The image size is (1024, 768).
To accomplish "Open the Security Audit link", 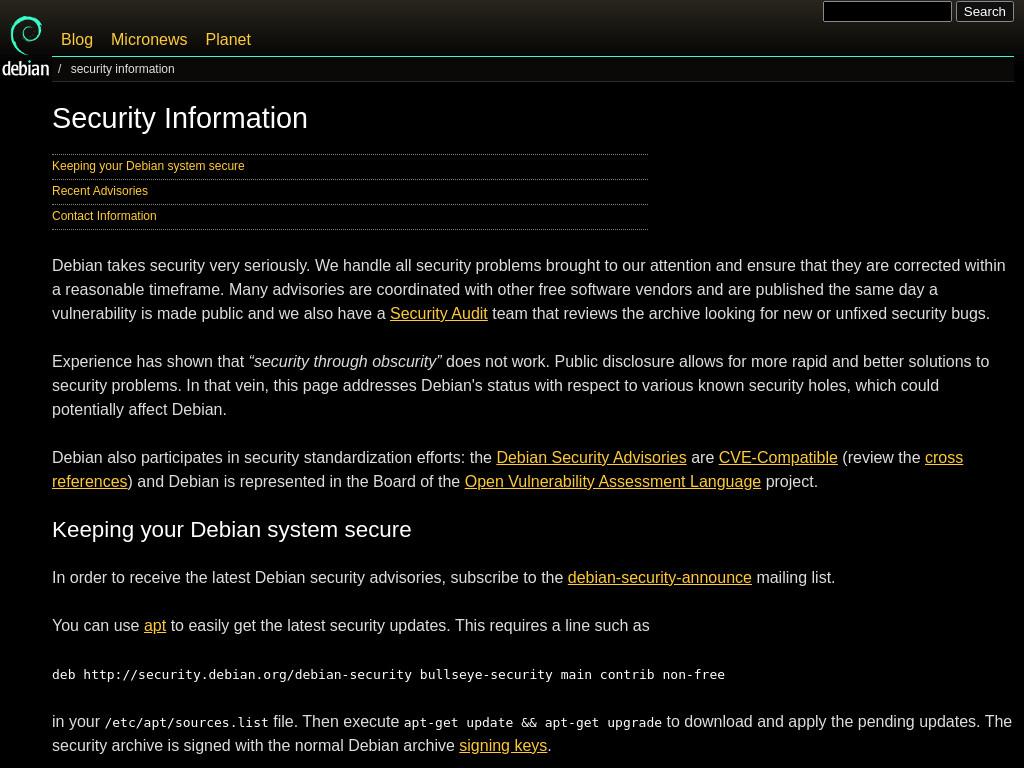I will click(x=439, y=313).
